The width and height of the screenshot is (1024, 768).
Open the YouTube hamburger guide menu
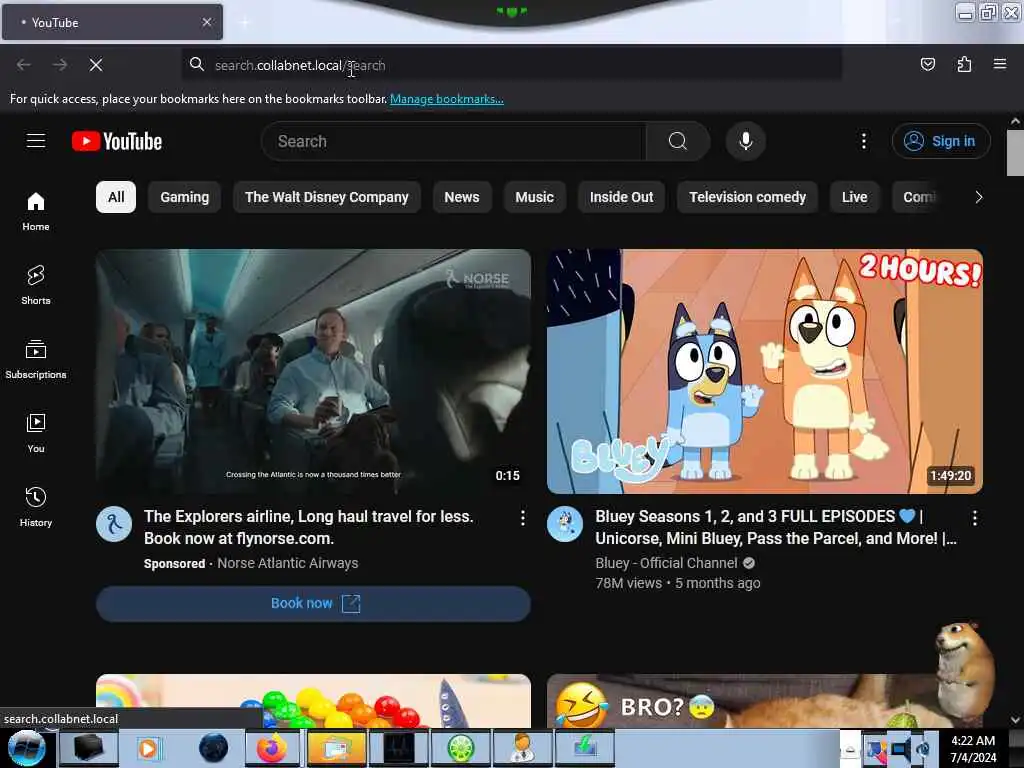tap(36, 141)
